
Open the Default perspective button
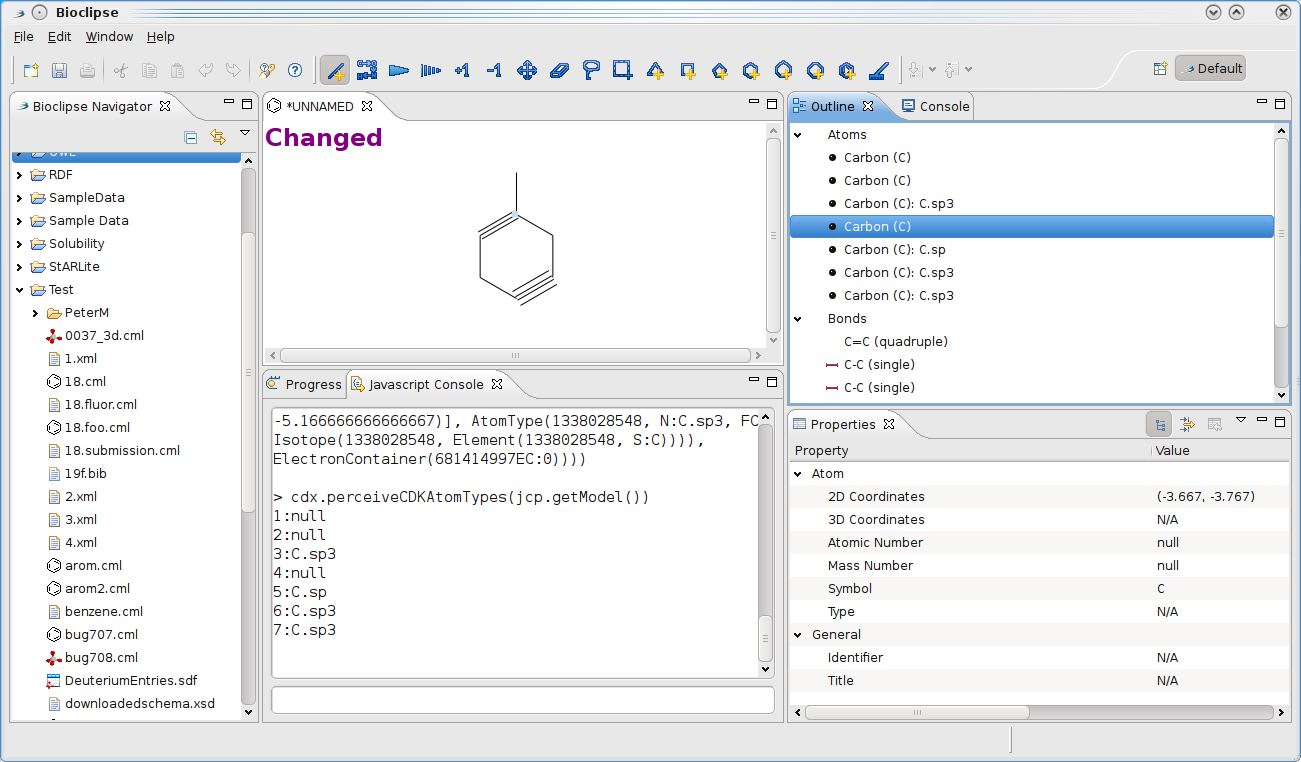click(1210, 69)
